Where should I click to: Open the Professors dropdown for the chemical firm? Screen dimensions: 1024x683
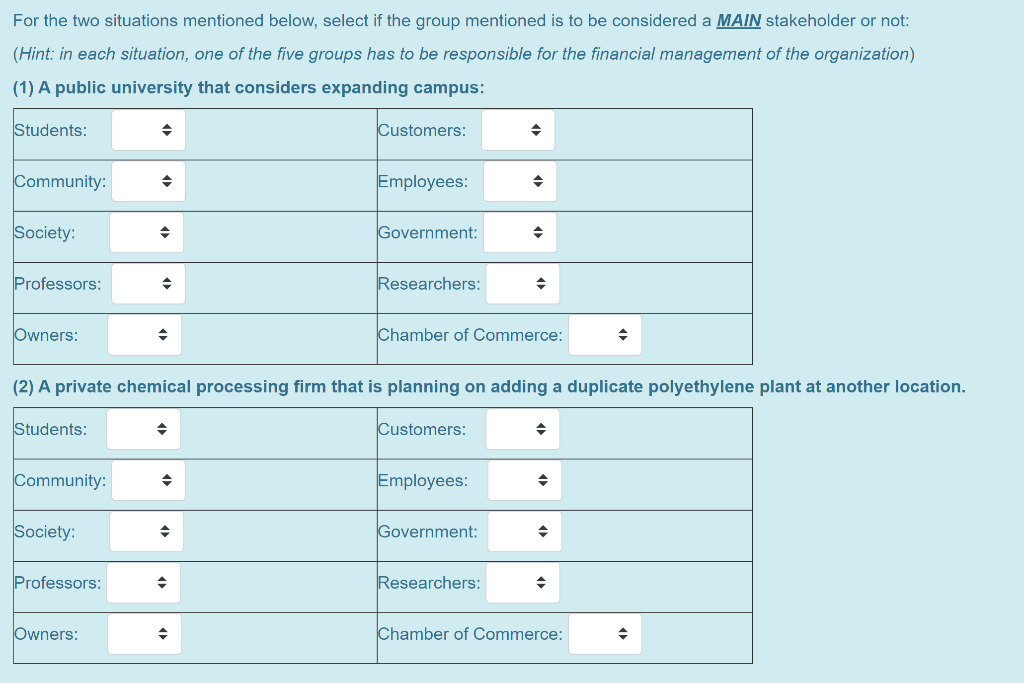pos(144,582)
